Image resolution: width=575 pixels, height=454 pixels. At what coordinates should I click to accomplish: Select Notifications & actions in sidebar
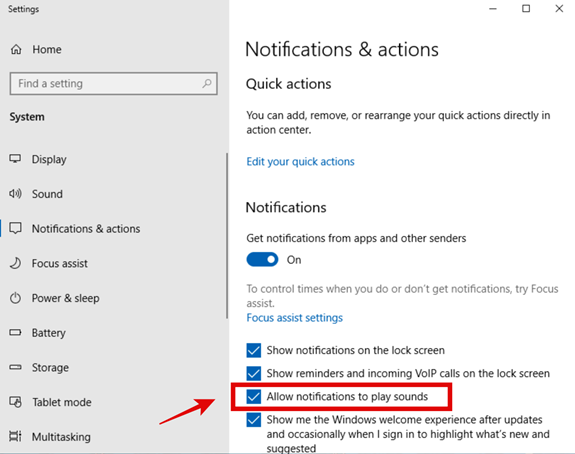point(86,228)
